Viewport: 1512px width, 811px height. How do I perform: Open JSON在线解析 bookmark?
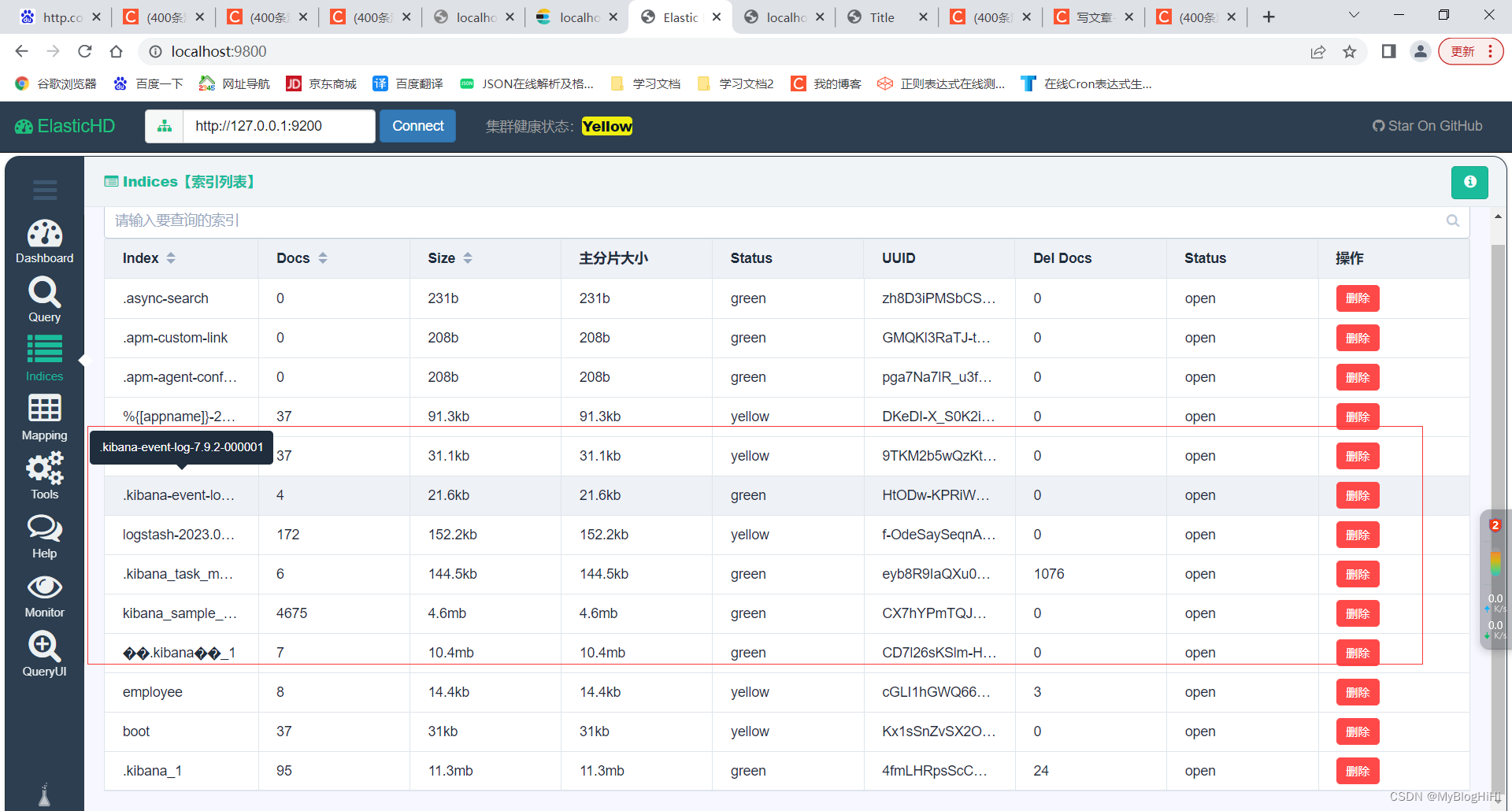527,83
